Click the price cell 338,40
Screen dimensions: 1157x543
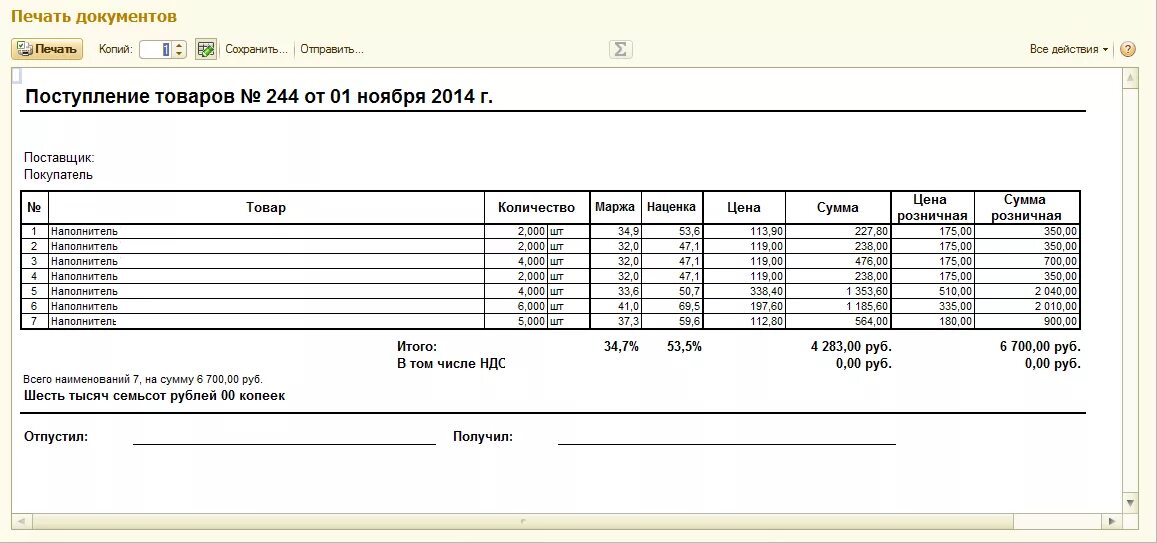click(x=744, y=291)
